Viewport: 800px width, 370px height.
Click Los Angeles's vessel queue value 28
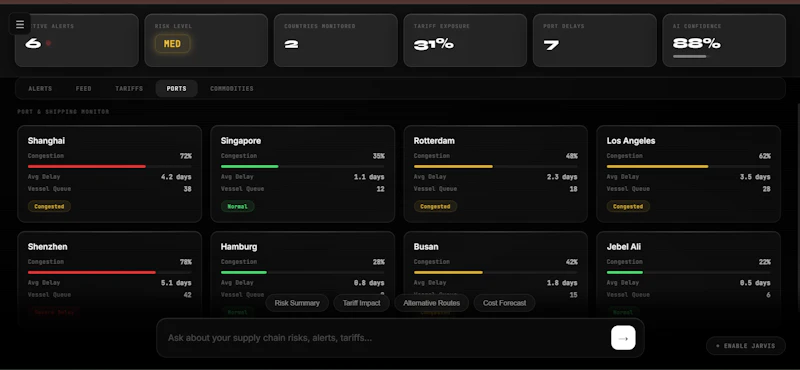(766, 189)
